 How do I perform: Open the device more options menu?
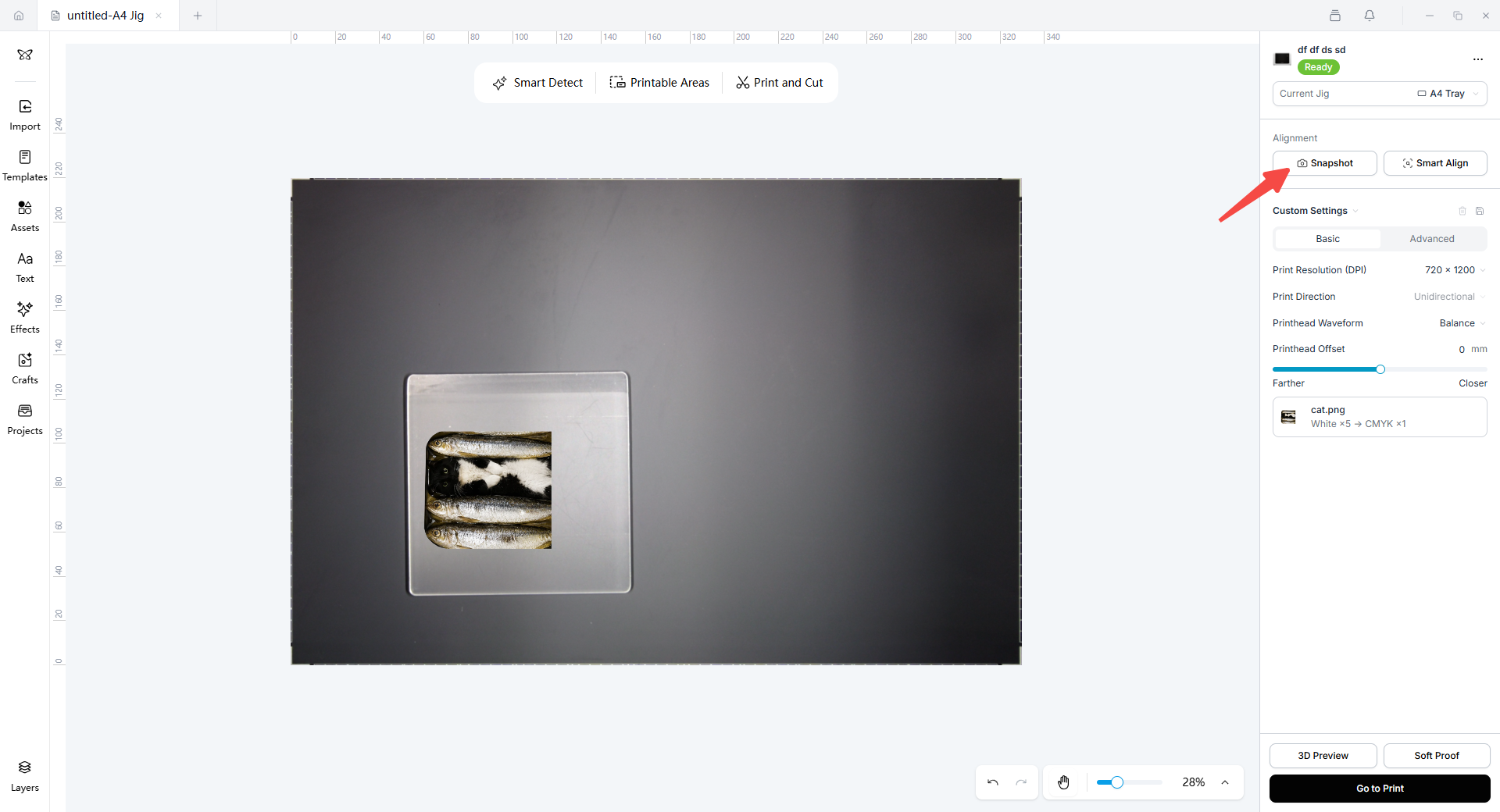[1477, 59]
